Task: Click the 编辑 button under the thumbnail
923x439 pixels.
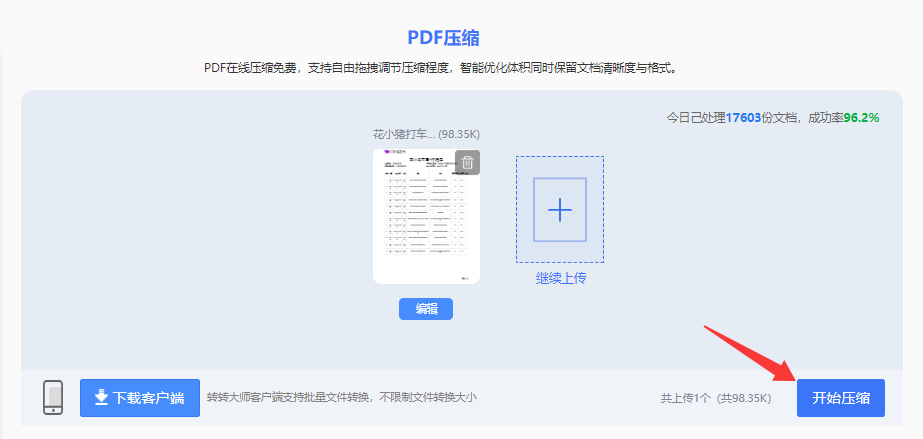Action: [426, 309]
